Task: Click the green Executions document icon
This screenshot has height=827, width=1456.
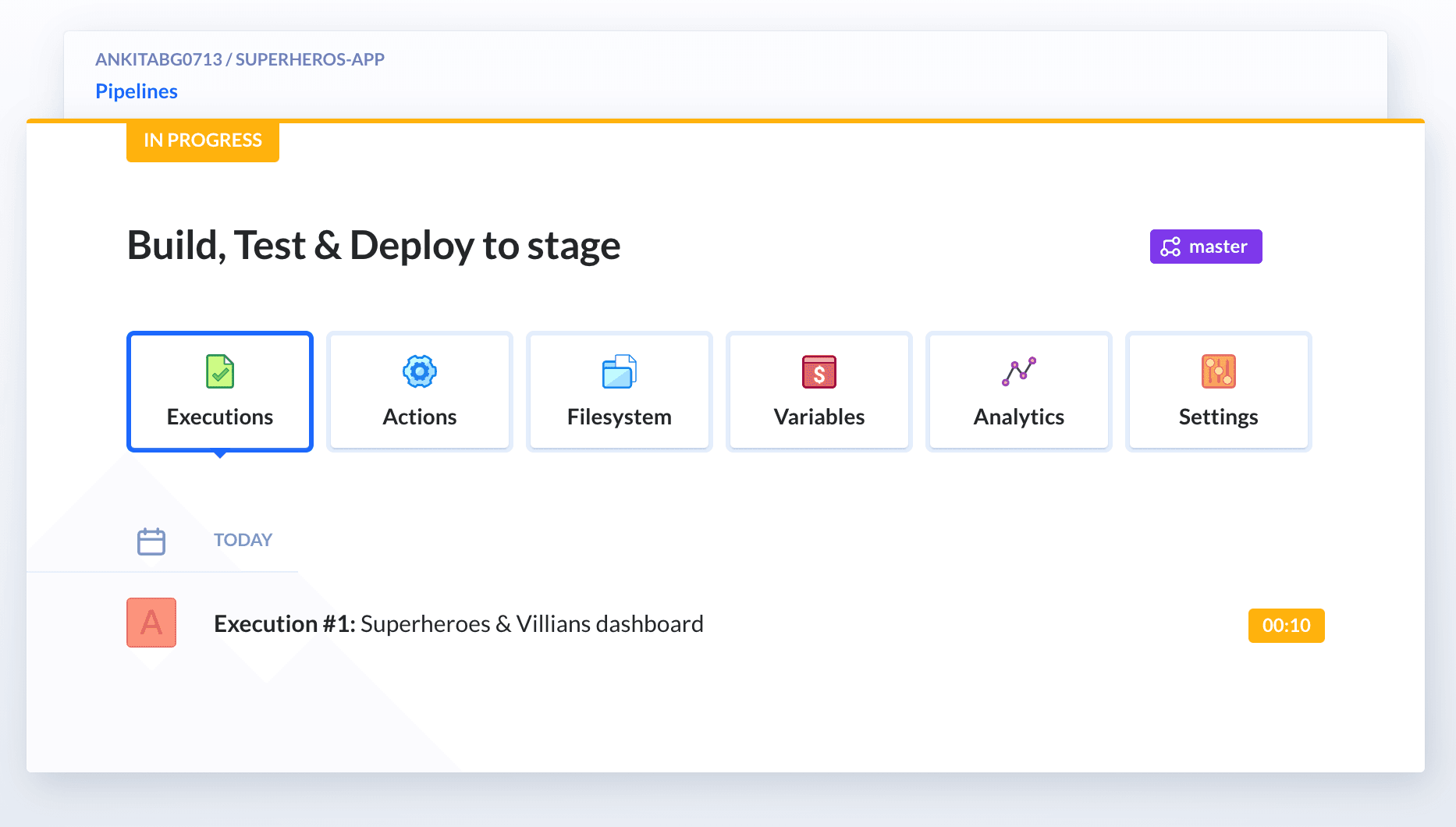Action: click(220, 371)
